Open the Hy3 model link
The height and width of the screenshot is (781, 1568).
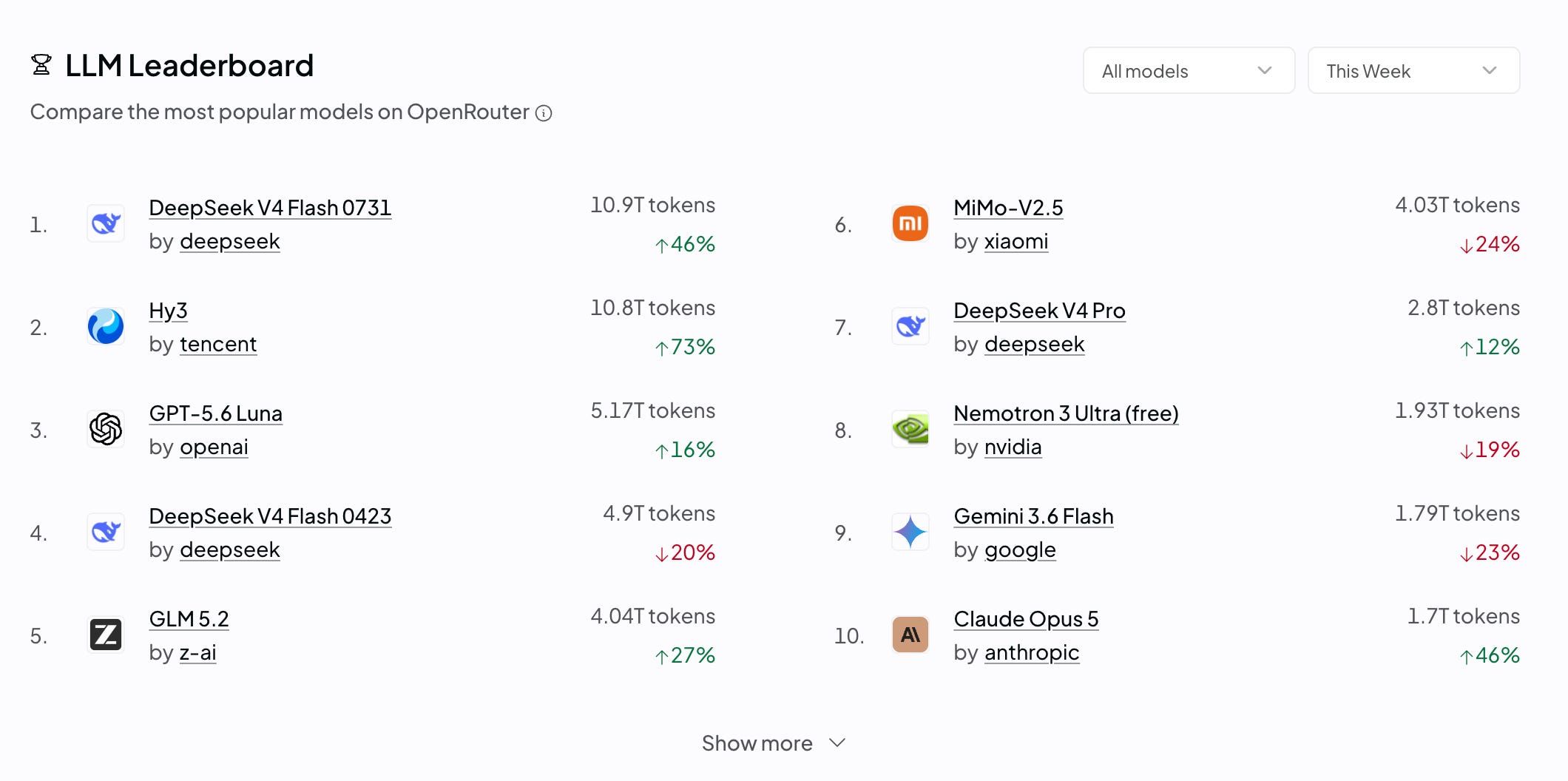pyautogui.click(x=168, y=311)
